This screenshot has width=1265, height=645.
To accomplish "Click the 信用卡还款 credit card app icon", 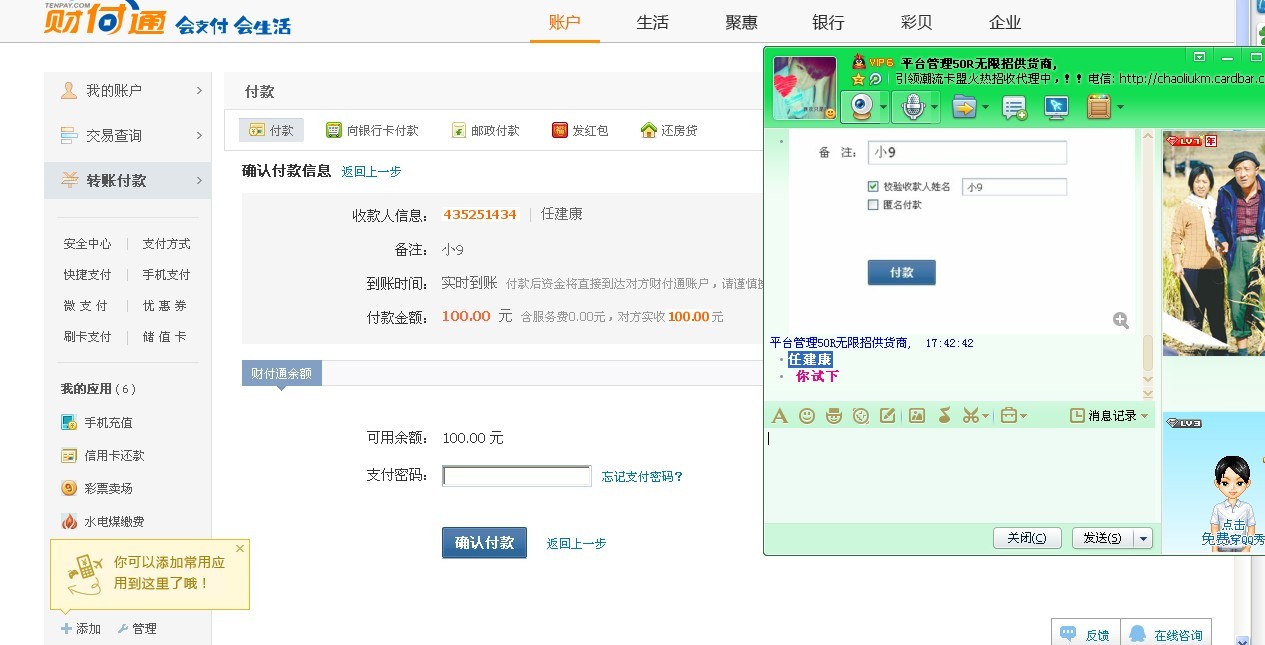I will pos(69,455).
